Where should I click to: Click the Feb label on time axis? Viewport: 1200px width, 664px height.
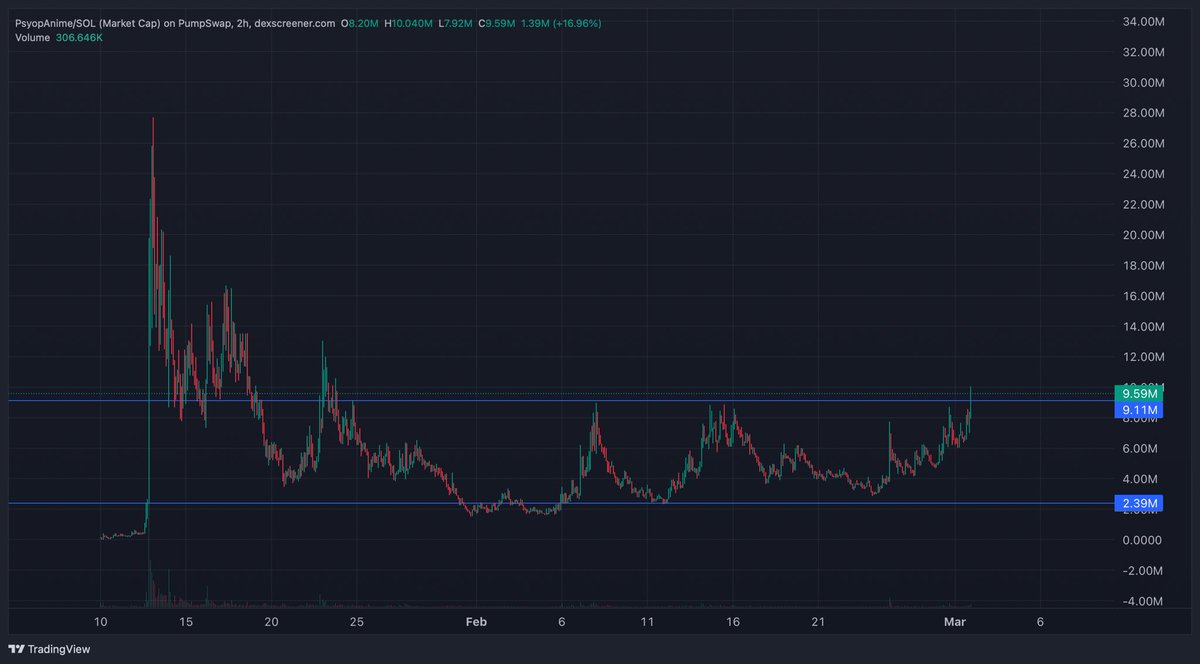click(x=476, y=621)
